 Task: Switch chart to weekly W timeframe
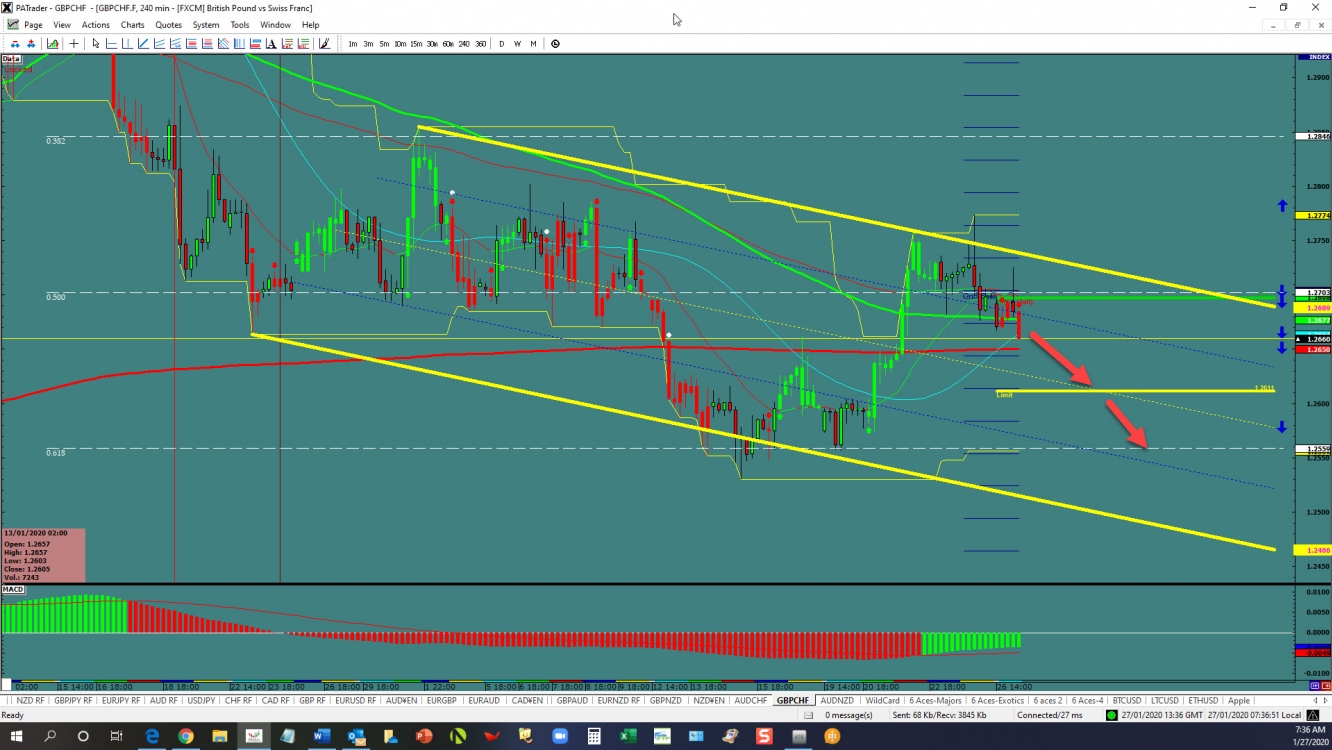[x=517, y=44]
